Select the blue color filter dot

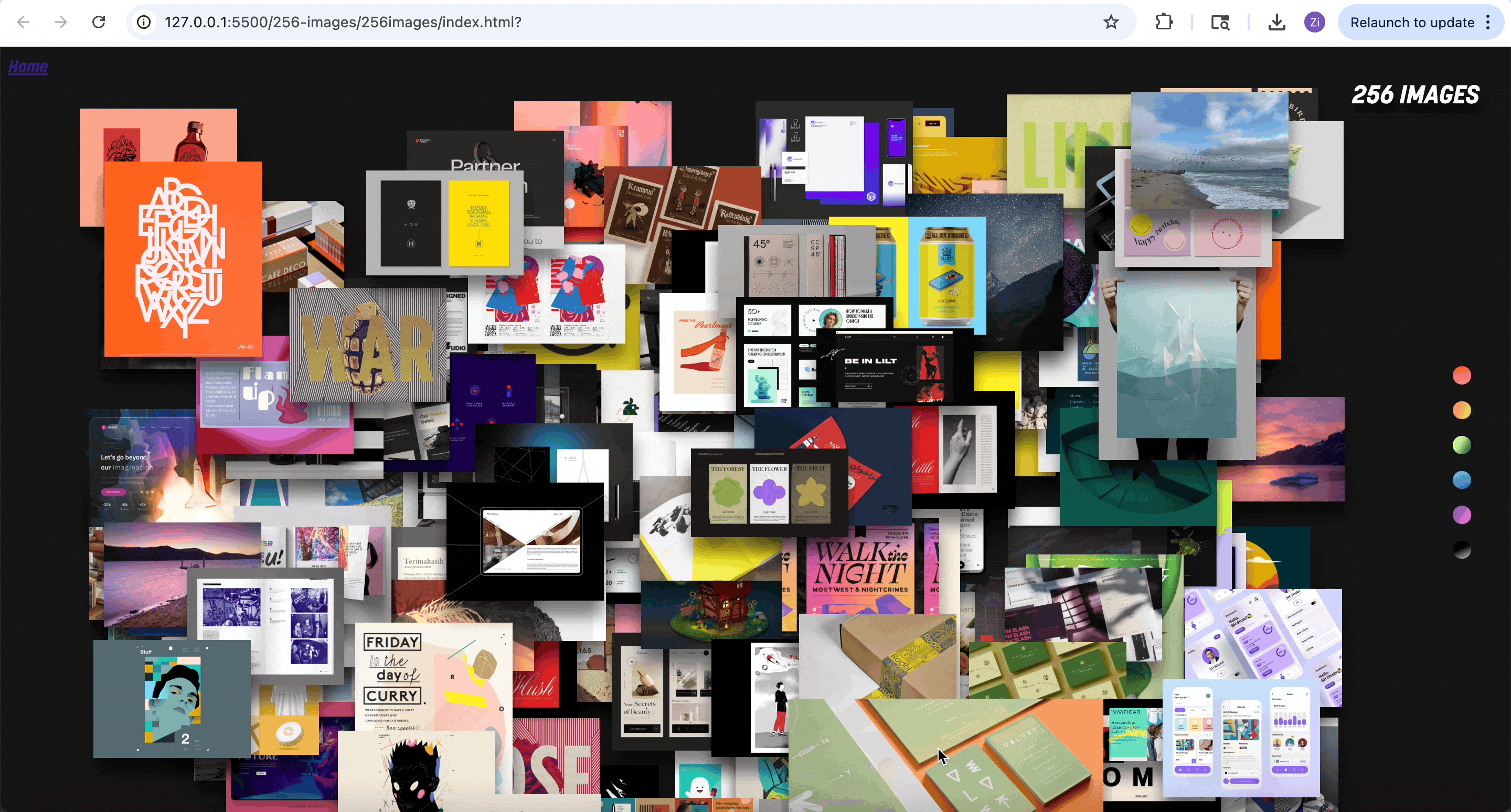pyautogui.click(x=1461, y=480)
